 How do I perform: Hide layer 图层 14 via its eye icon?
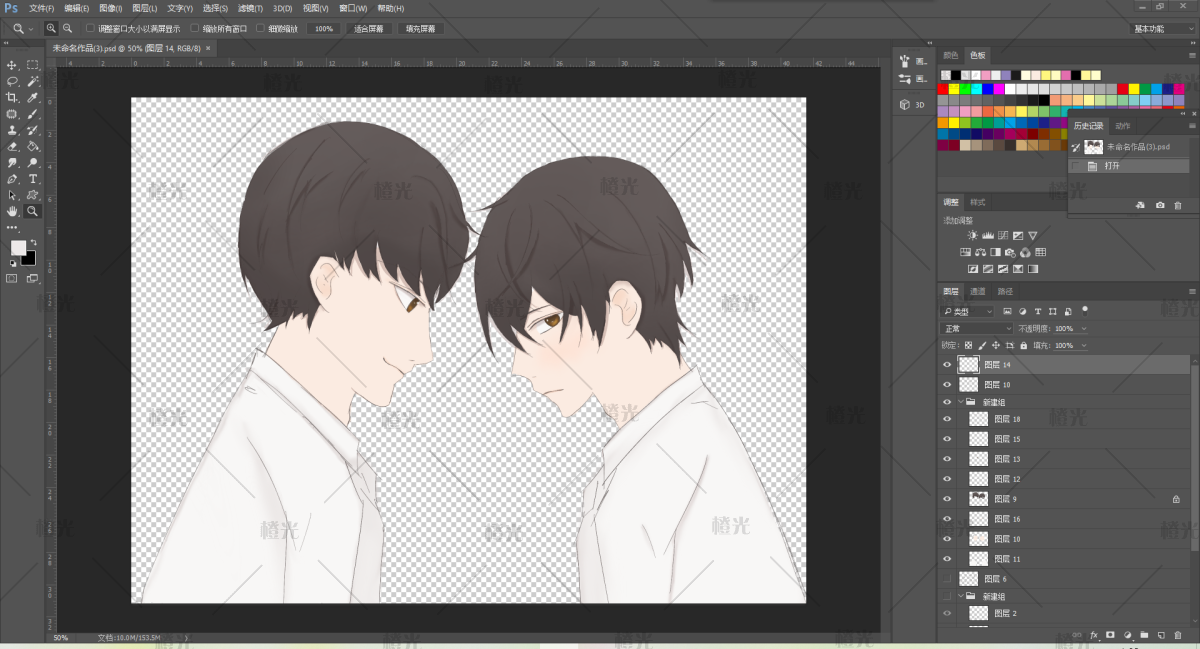pos(947,365)
